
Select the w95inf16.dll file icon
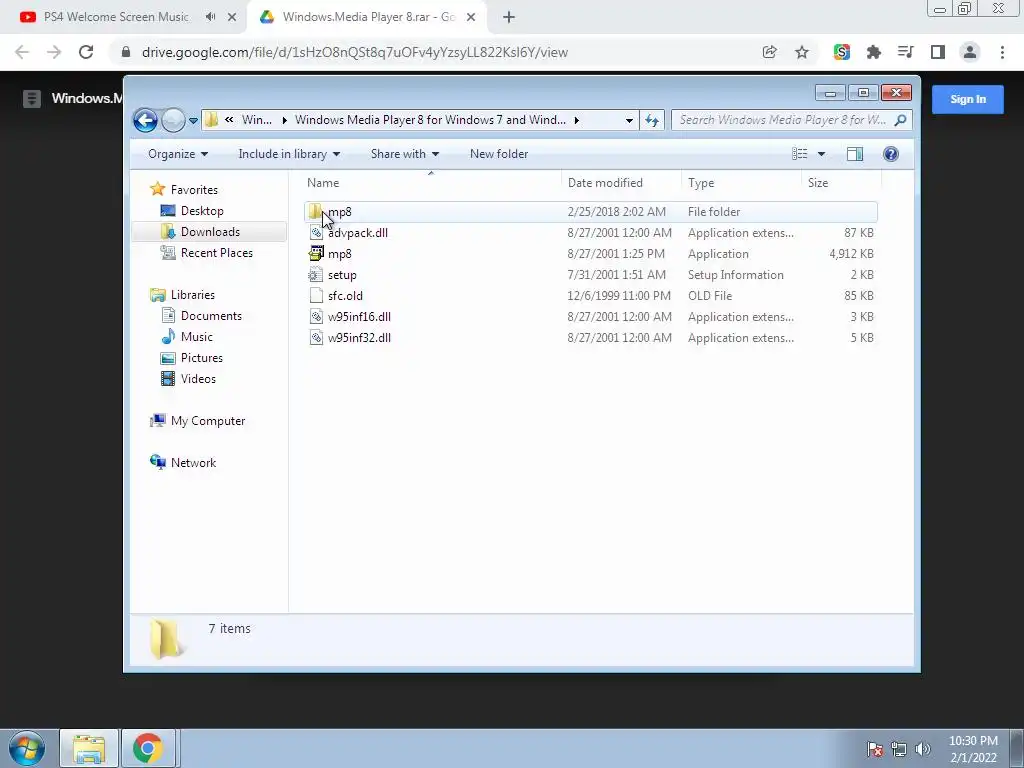pyautogui.click(x=316, y=317)
